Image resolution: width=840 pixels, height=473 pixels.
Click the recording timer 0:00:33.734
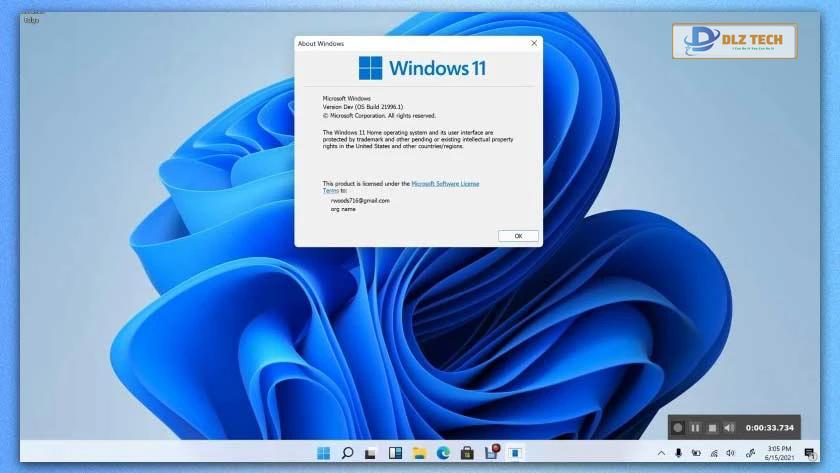(770, 427)
